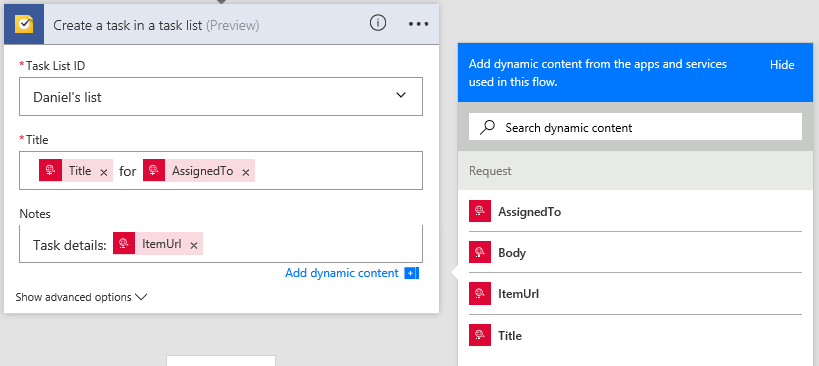Viewport: 819px width, 366px height.
Task: Hide the dynamic content panel
Action: [x=782, y=65]
